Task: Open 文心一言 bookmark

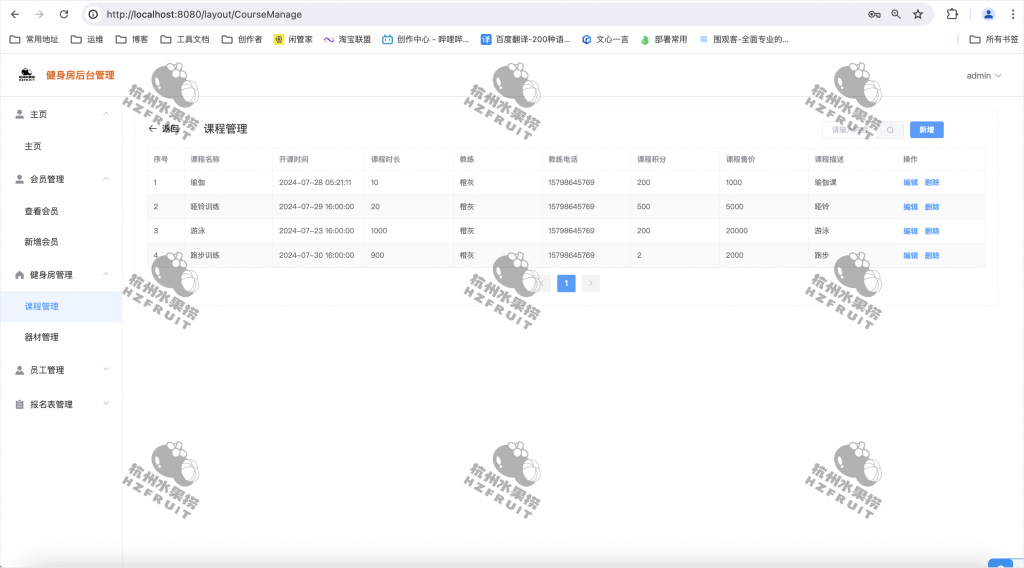Action: point(605,39)
